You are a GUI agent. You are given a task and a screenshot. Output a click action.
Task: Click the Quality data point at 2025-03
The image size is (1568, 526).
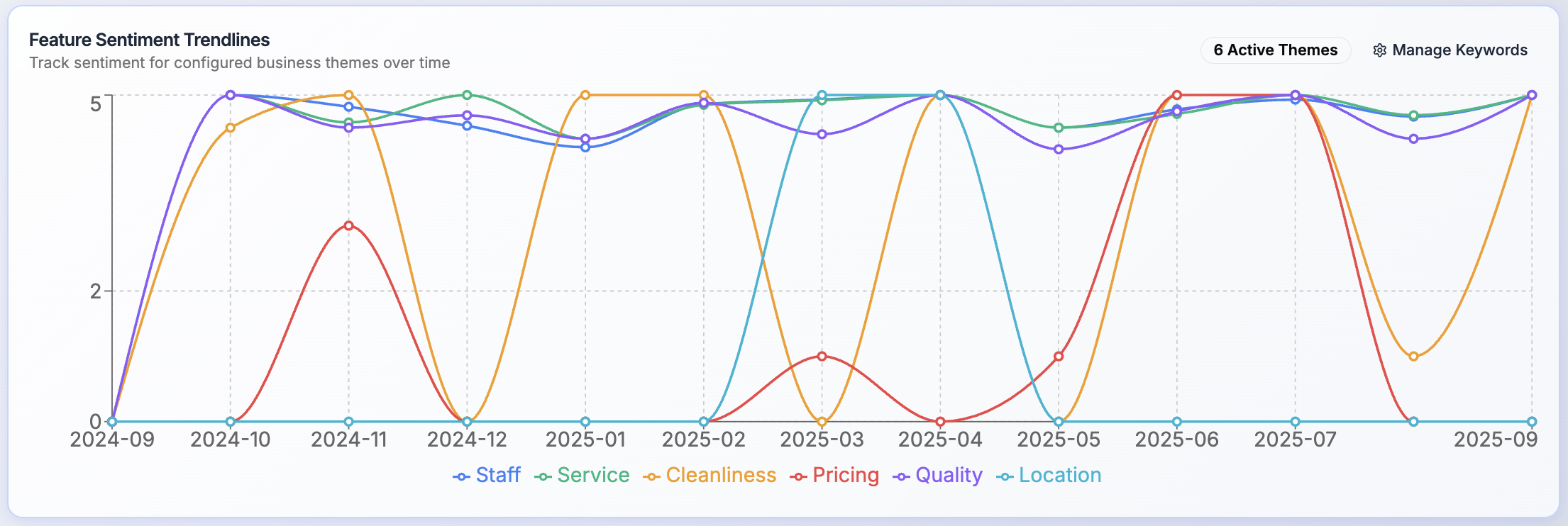[822, 134]
